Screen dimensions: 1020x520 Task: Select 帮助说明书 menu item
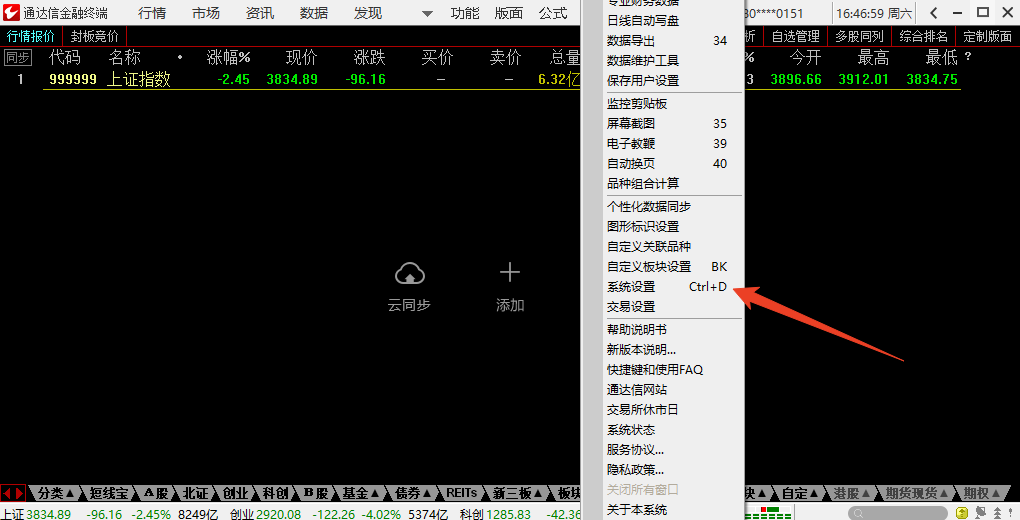663,330
